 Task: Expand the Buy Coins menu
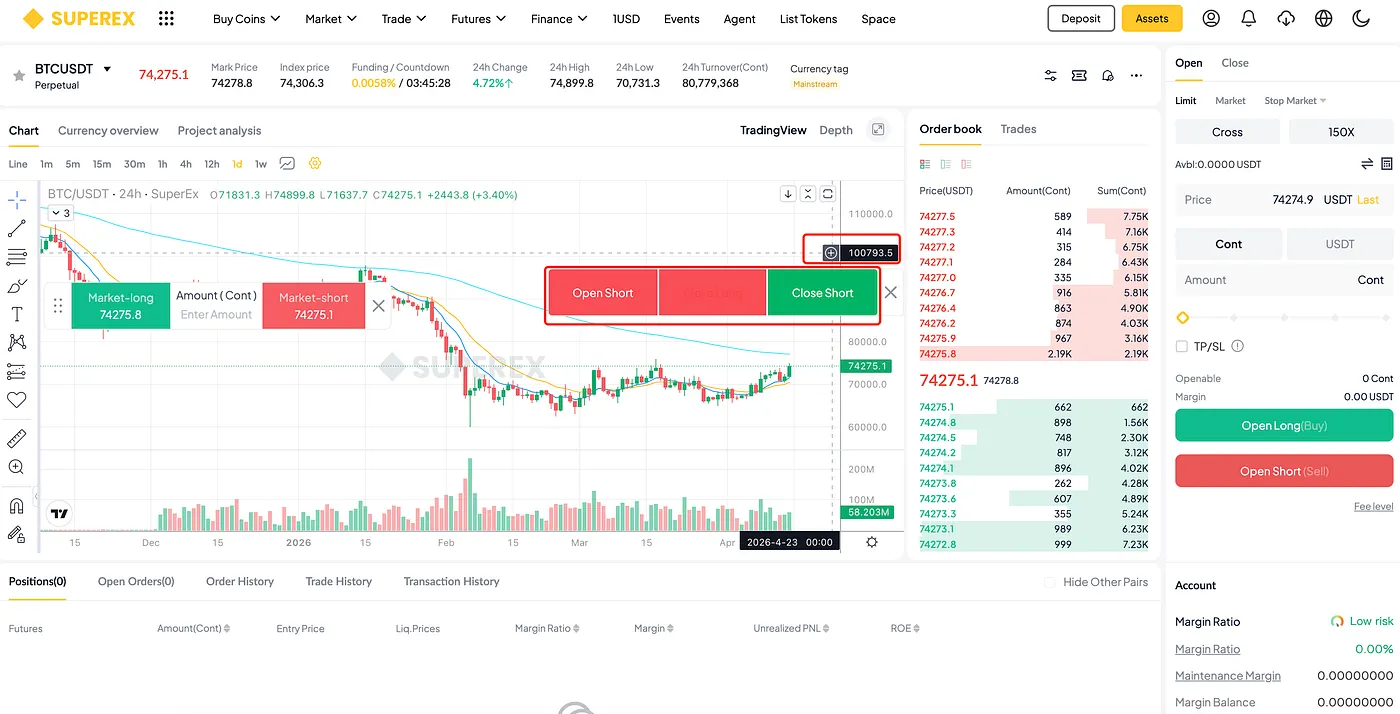[x=246, y=19]
